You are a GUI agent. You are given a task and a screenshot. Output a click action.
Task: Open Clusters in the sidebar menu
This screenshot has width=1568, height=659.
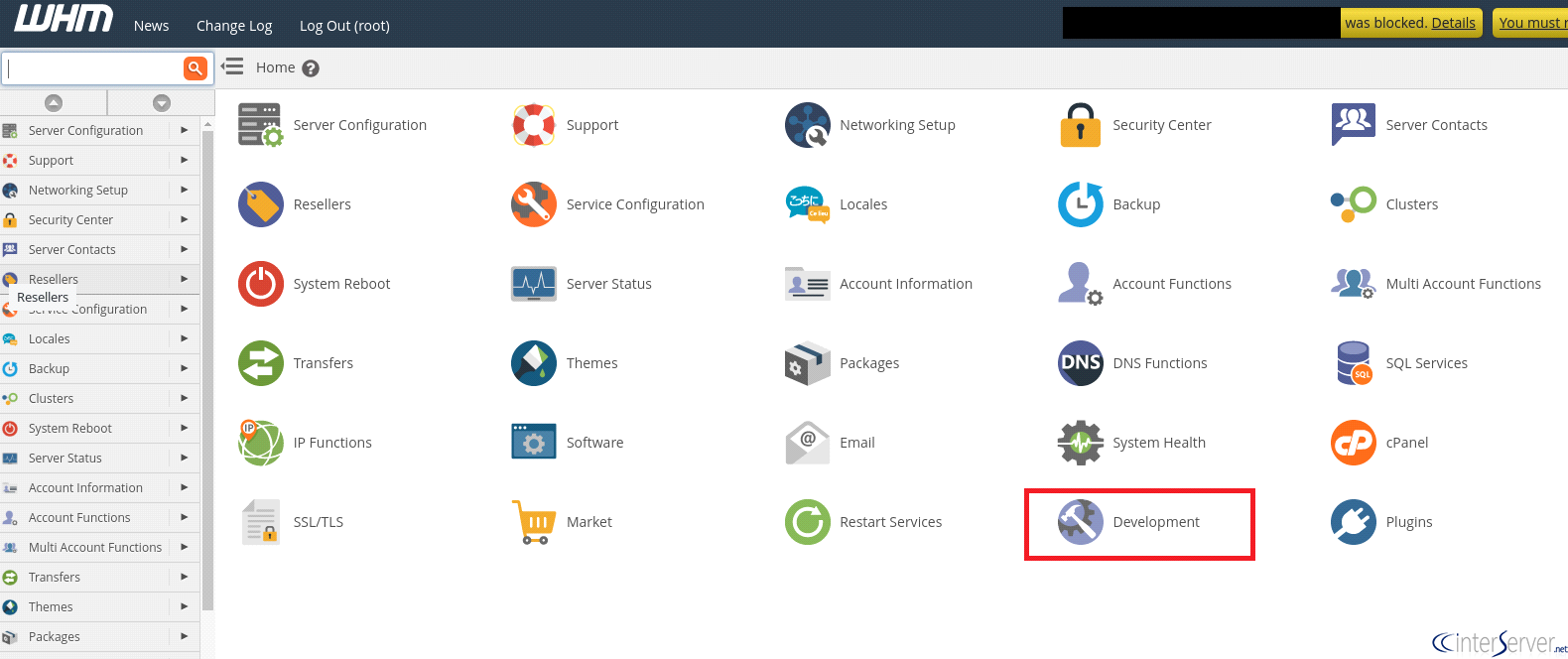pyautogui.click(x=51, y=398)
